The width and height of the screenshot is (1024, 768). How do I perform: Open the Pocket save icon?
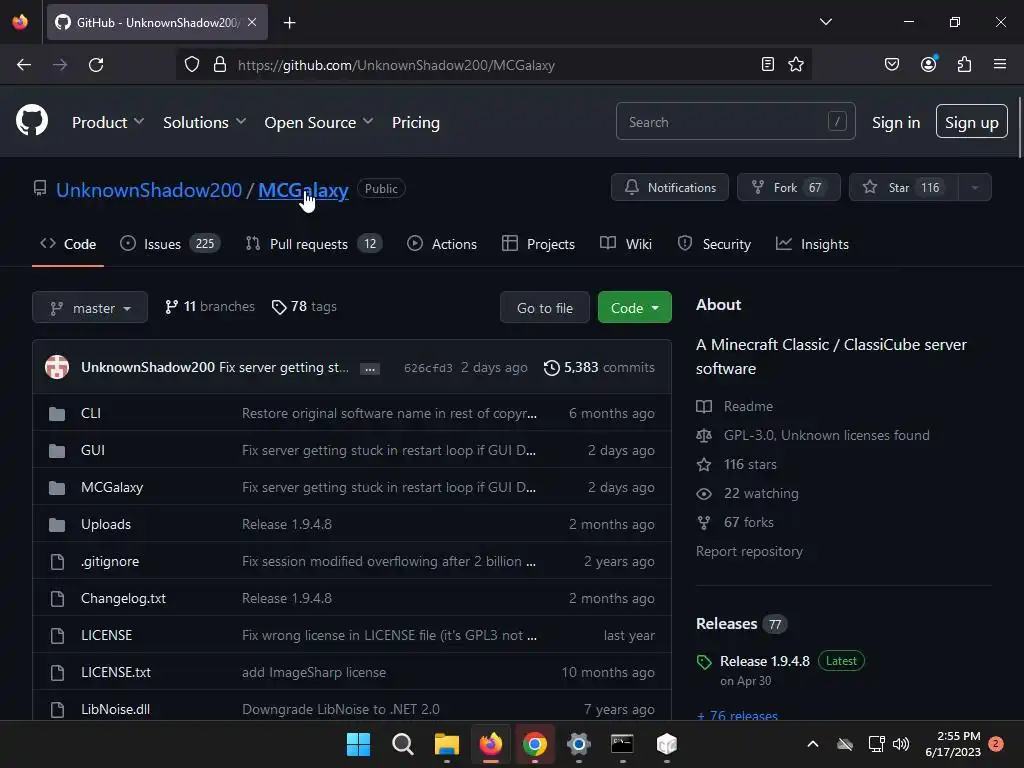pos(892,64)
